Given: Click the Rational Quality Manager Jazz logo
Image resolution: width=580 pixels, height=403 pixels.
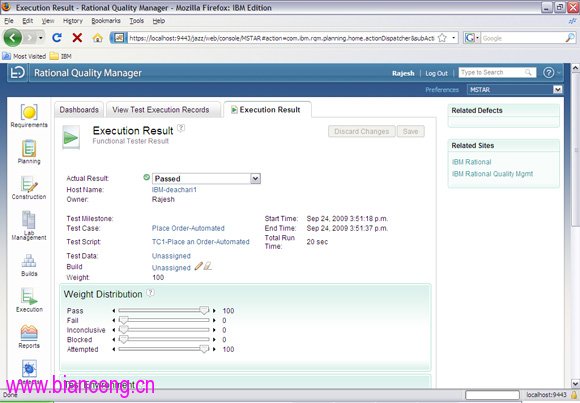Looking at the screenshot, I should pos(17,73).
